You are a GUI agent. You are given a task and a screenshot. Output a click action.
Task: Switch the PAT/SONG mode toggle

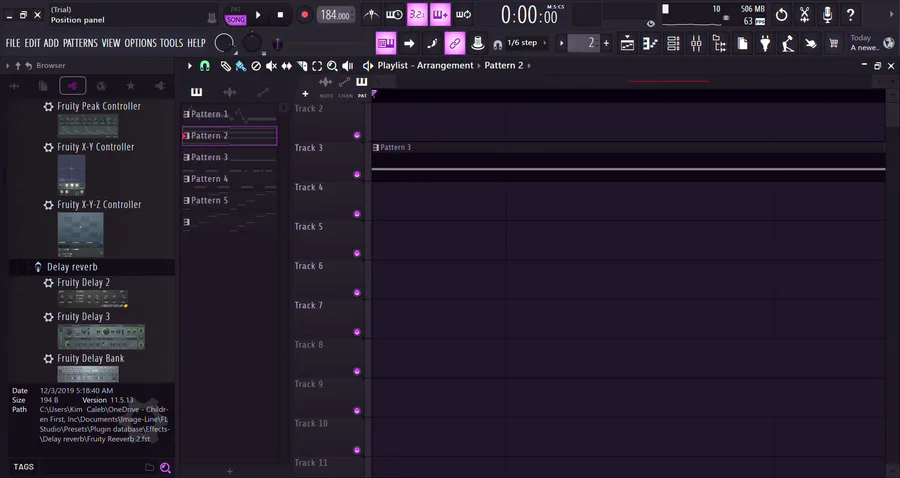(x=235, y=15)
